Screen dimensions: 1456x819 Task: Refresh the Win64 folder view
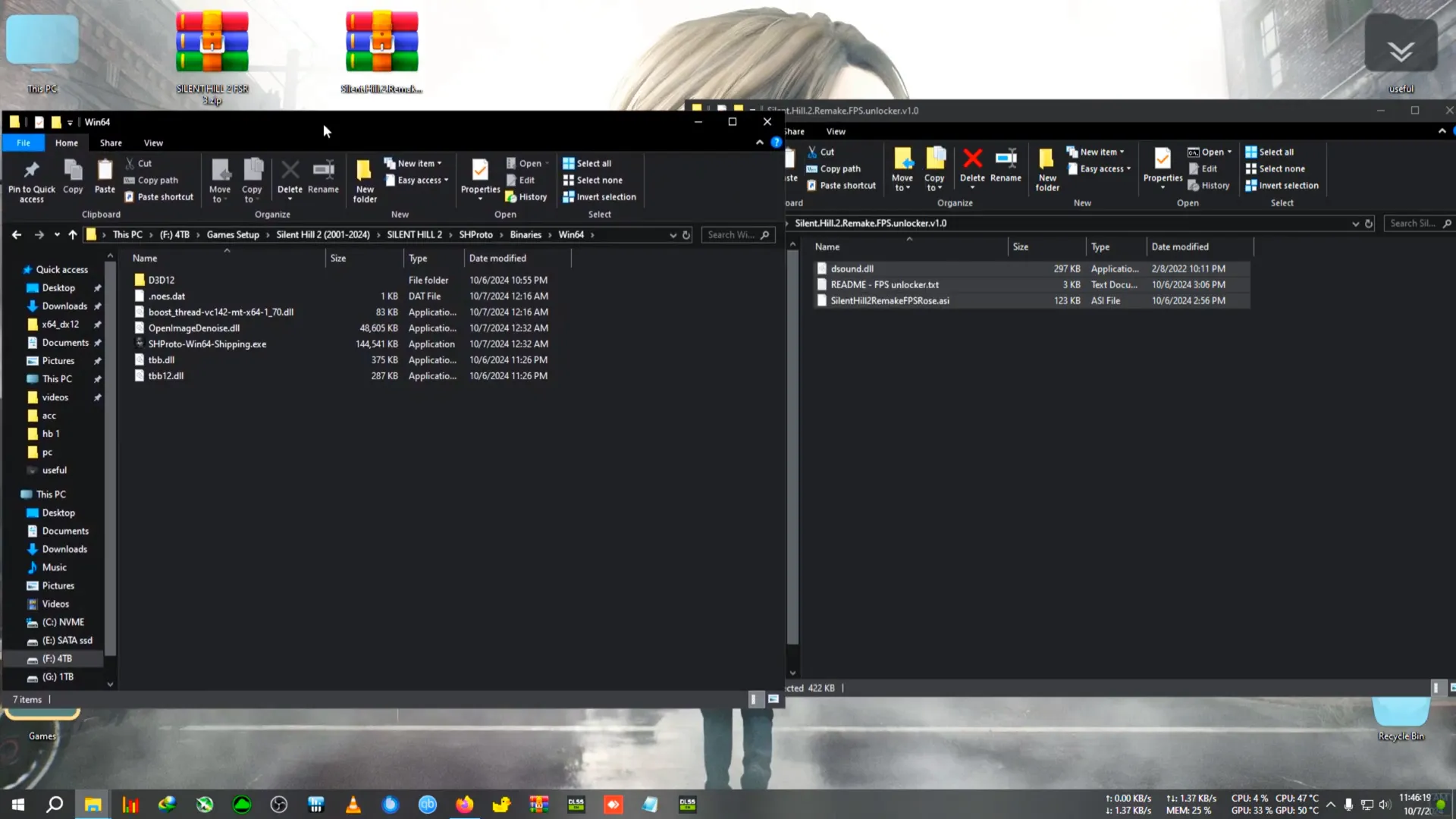coord(686,235)
